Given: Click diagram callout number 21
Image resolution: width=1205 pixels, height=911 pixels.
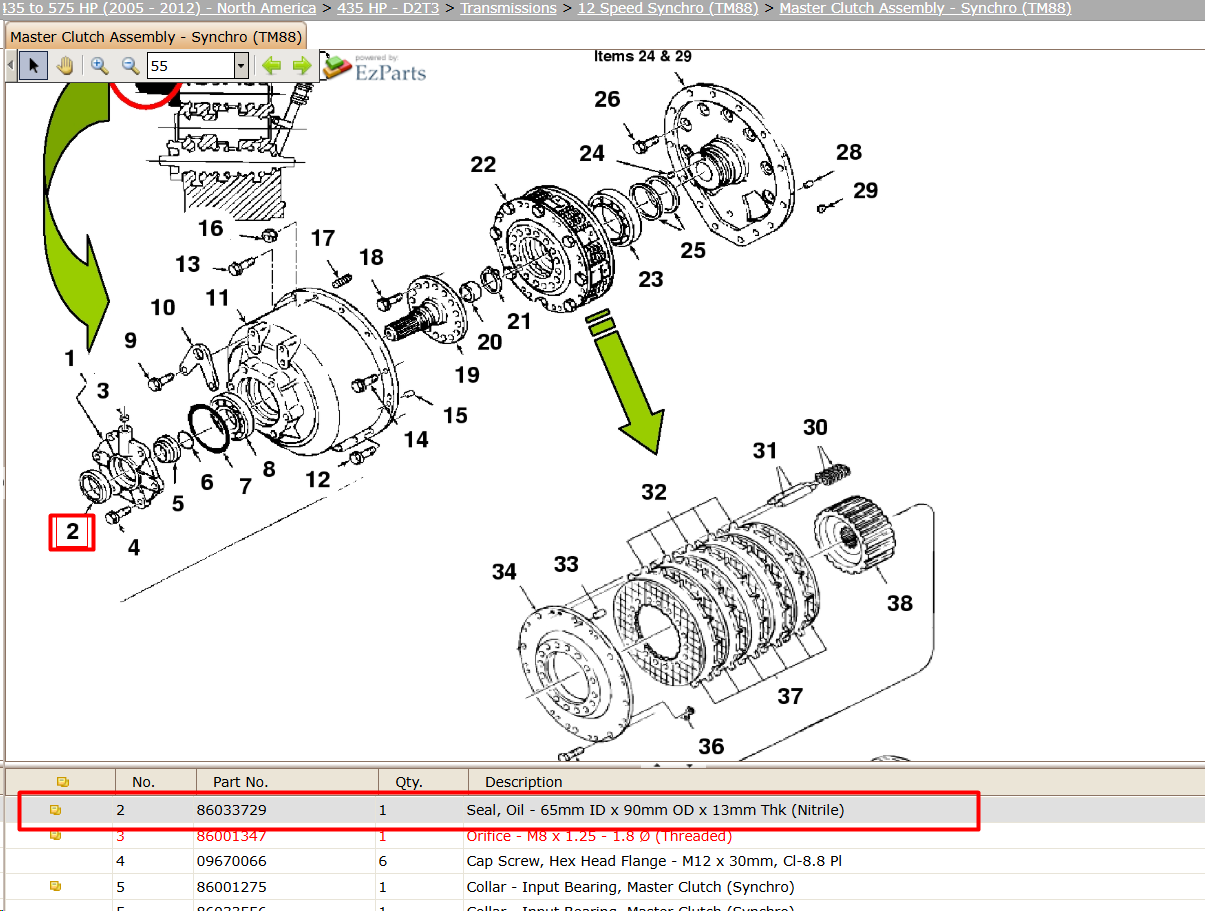Looking at the screenshot, I should point(519,321).
